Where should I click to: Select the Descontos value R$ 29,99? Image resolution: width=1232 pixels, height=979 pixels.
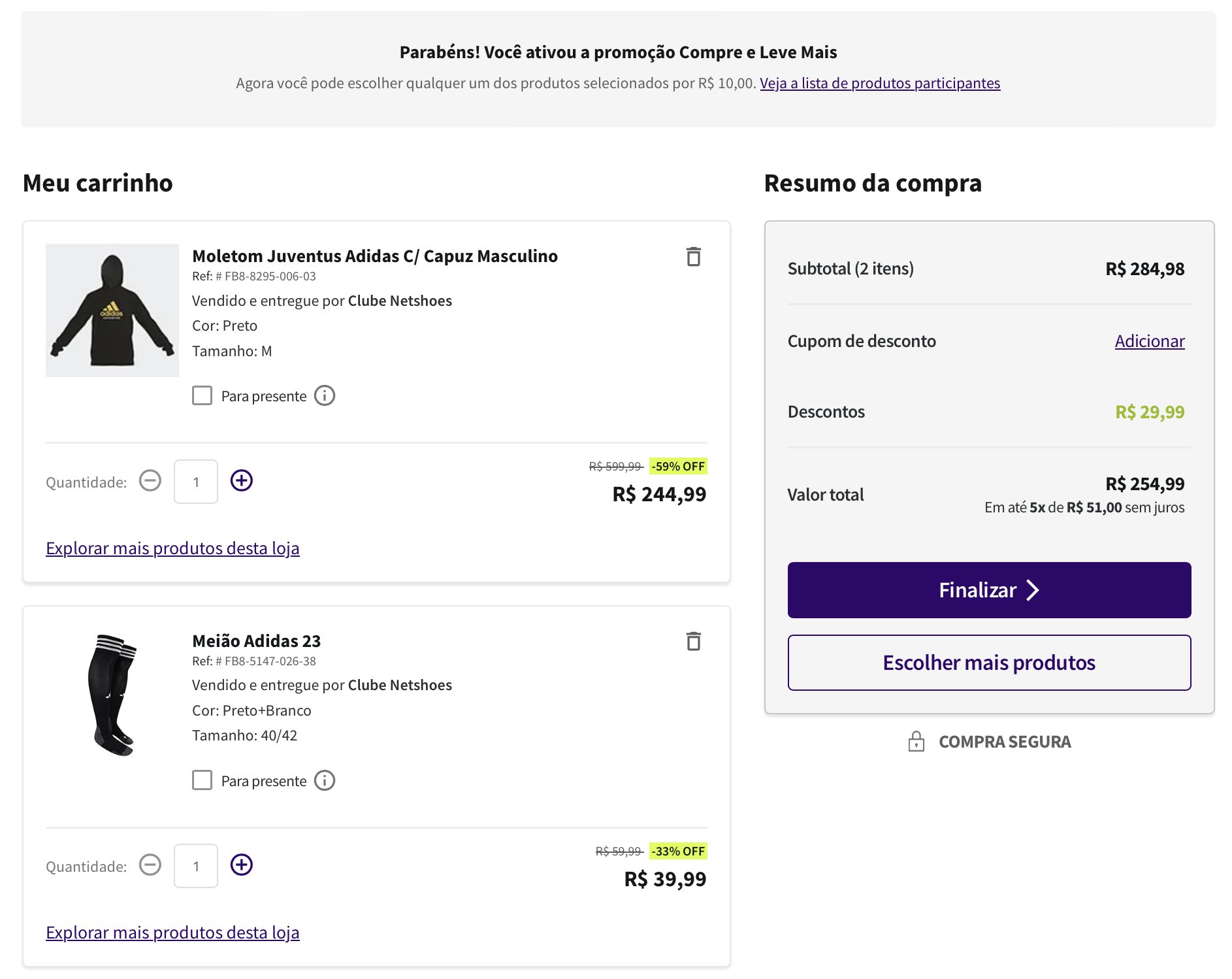tap(1150, 412)
